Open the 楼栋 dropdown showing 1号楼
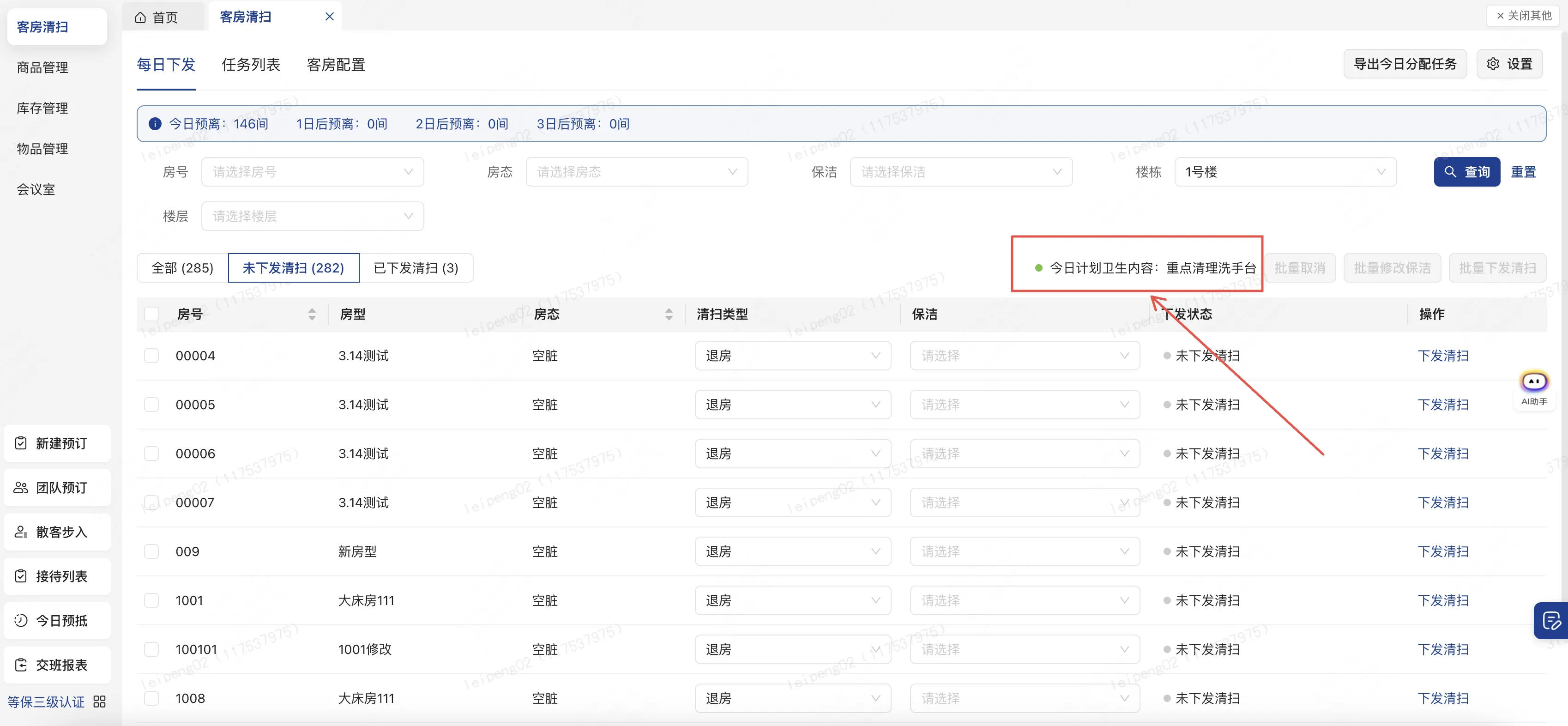 (x=1285, y=172)
